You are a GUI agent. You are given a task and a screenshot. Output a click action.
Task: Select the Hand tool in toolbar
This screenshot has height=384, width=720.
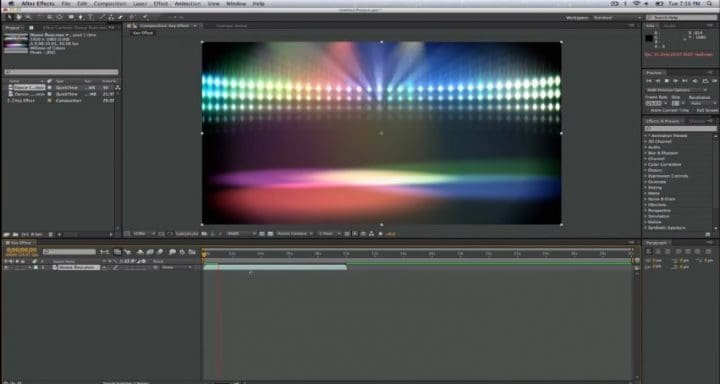click(19, 17)
